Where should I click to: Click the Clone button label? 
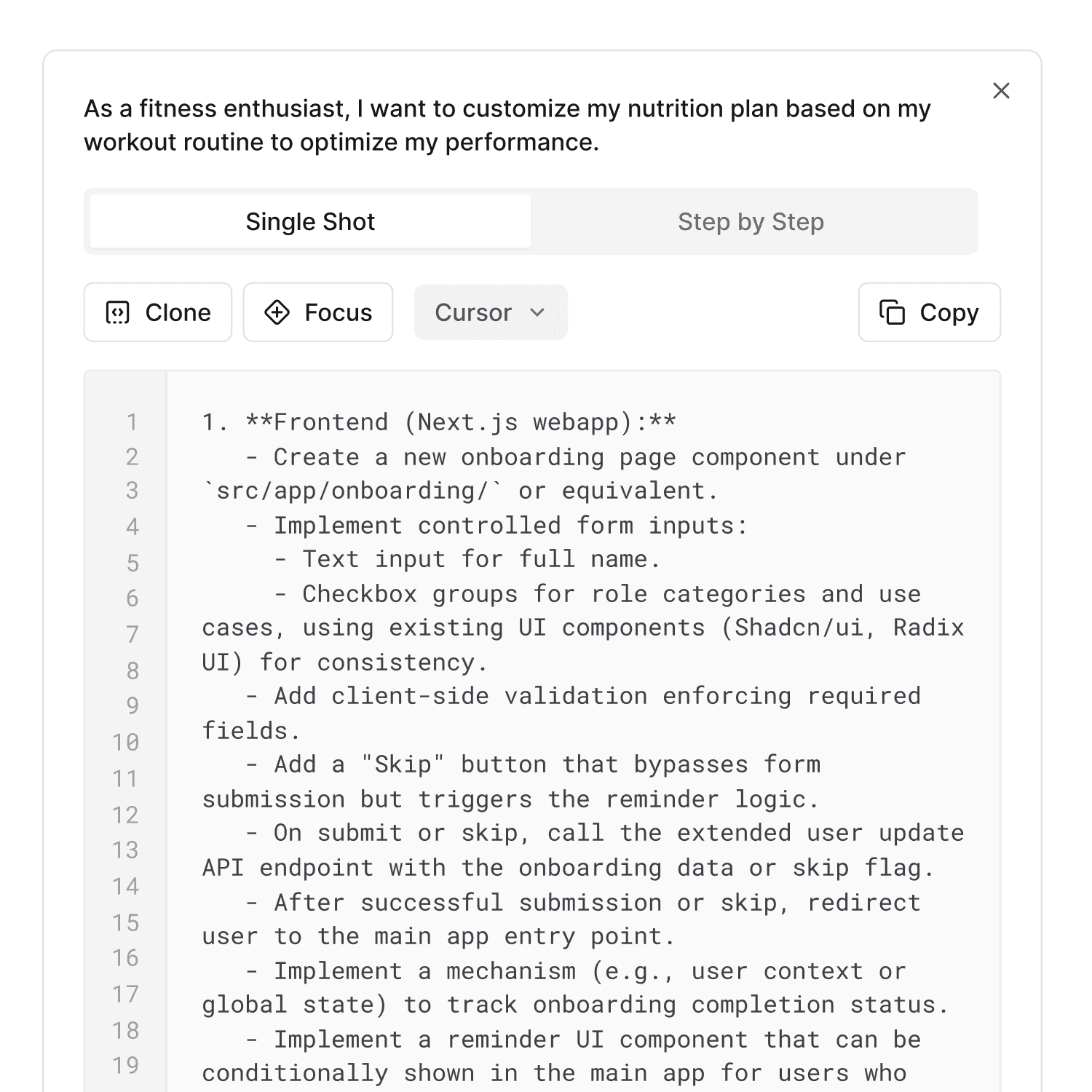(x=178, y=312)
